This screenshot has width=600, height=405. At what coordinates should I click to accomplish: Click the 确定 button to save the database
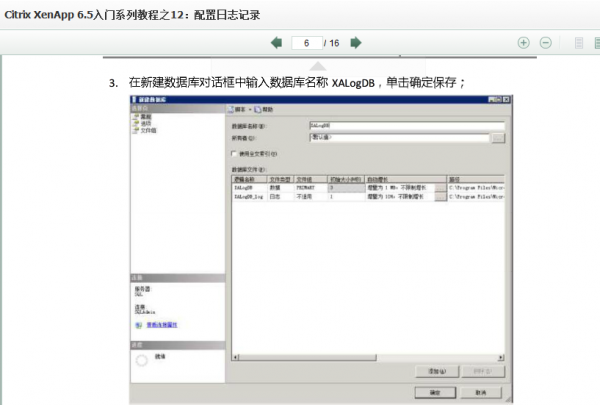(435, 393)
